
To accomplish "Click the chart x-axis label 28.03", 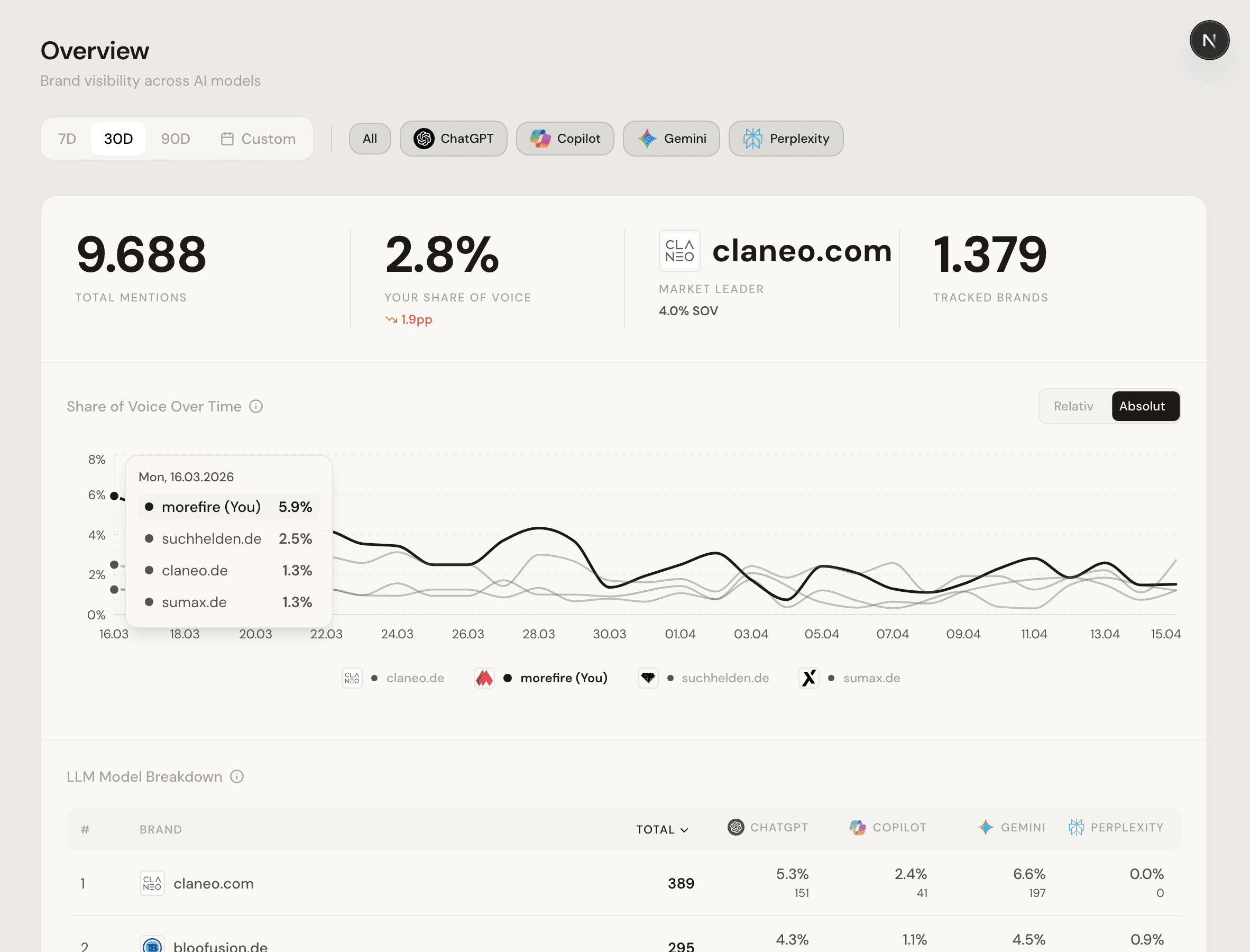I will 539,634.
